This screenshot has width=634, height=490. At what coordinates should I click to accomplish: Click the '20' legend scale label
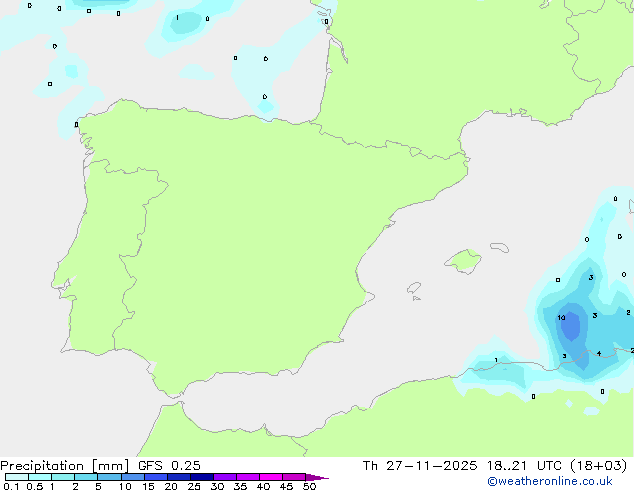[x=171, y=486]
